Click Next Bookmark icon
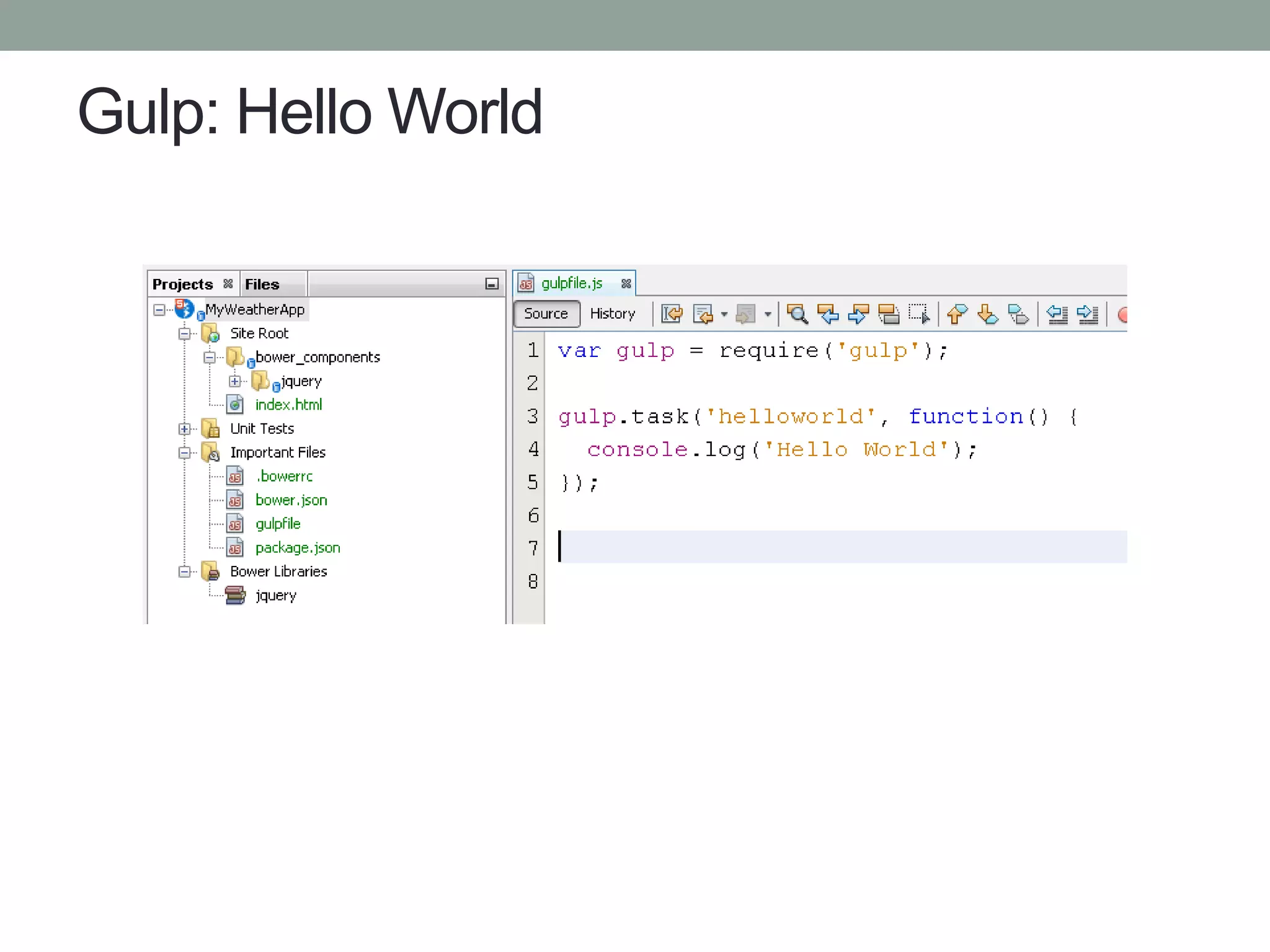 coord(988,314)
